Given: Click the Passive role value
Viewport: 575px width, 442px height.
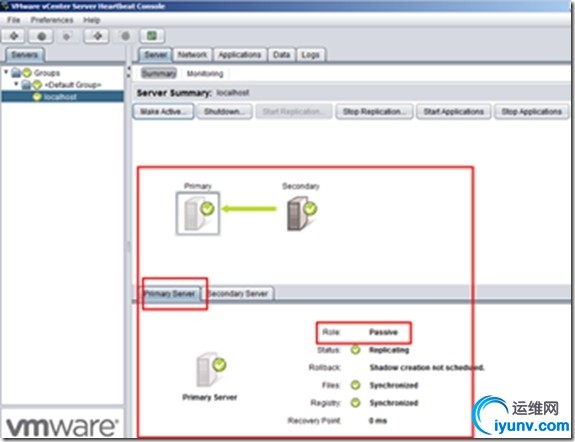Looking at the screenshot, I should coord(383,332).
